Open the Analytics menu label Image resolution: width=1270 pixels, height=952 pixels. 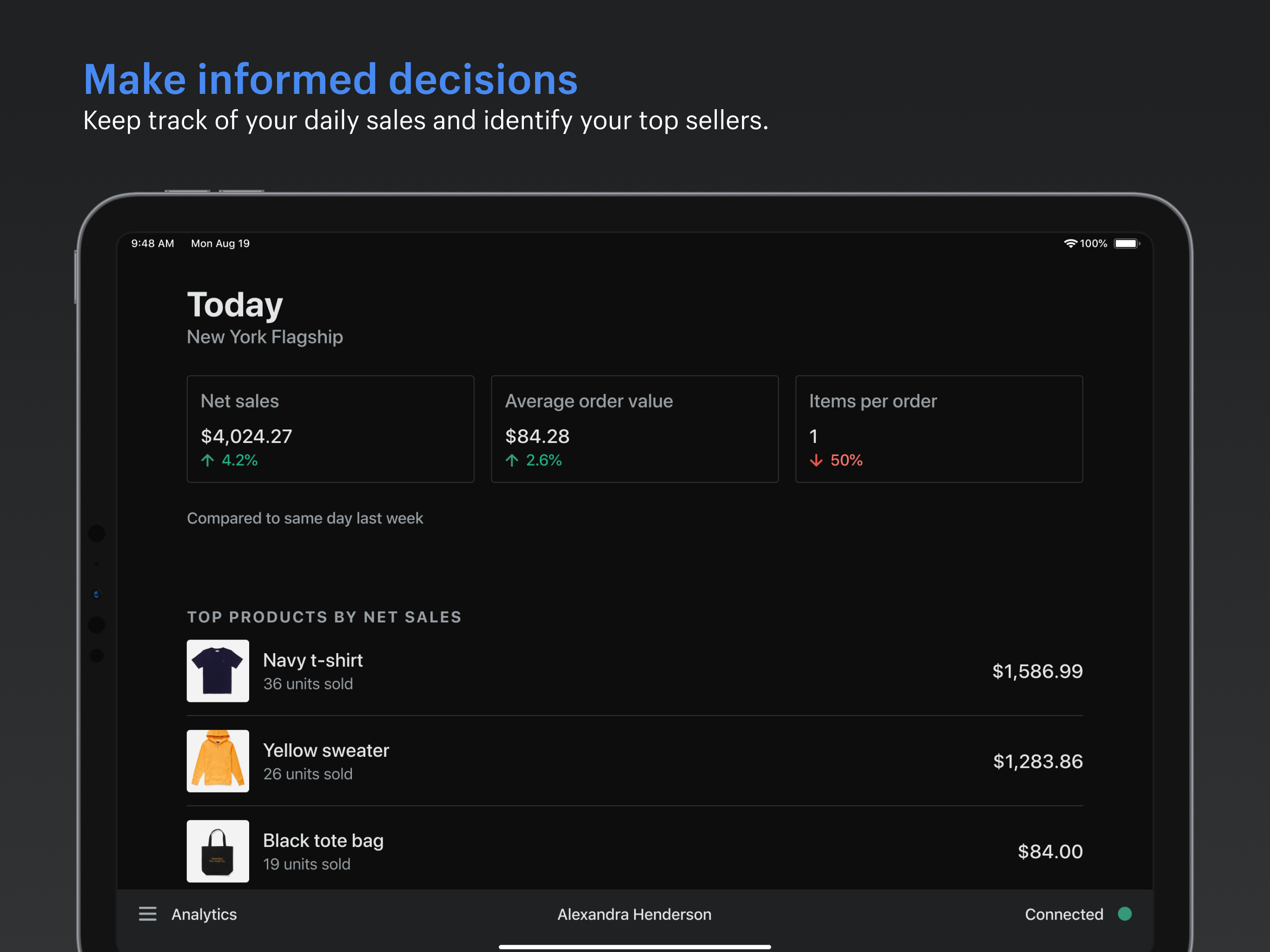tap(204, 914)
